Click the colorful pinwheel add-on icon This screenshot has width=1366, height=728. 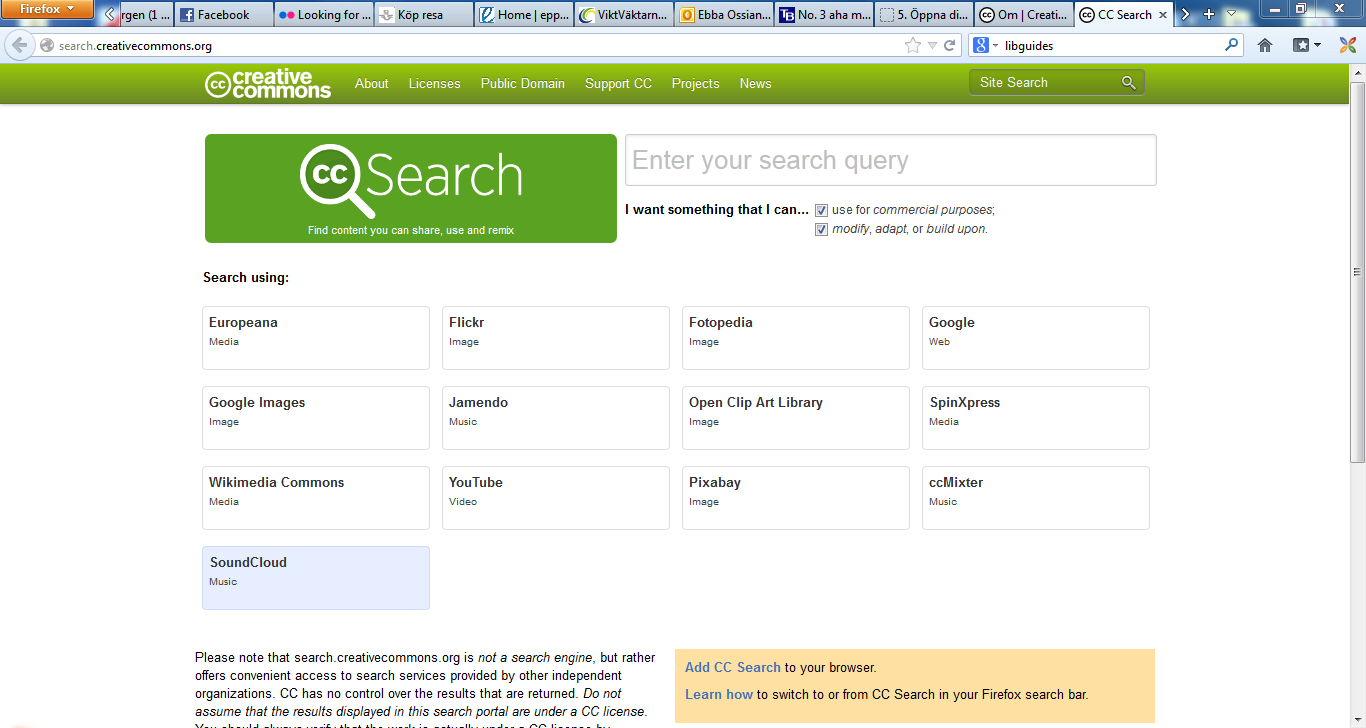(1348, 45)
